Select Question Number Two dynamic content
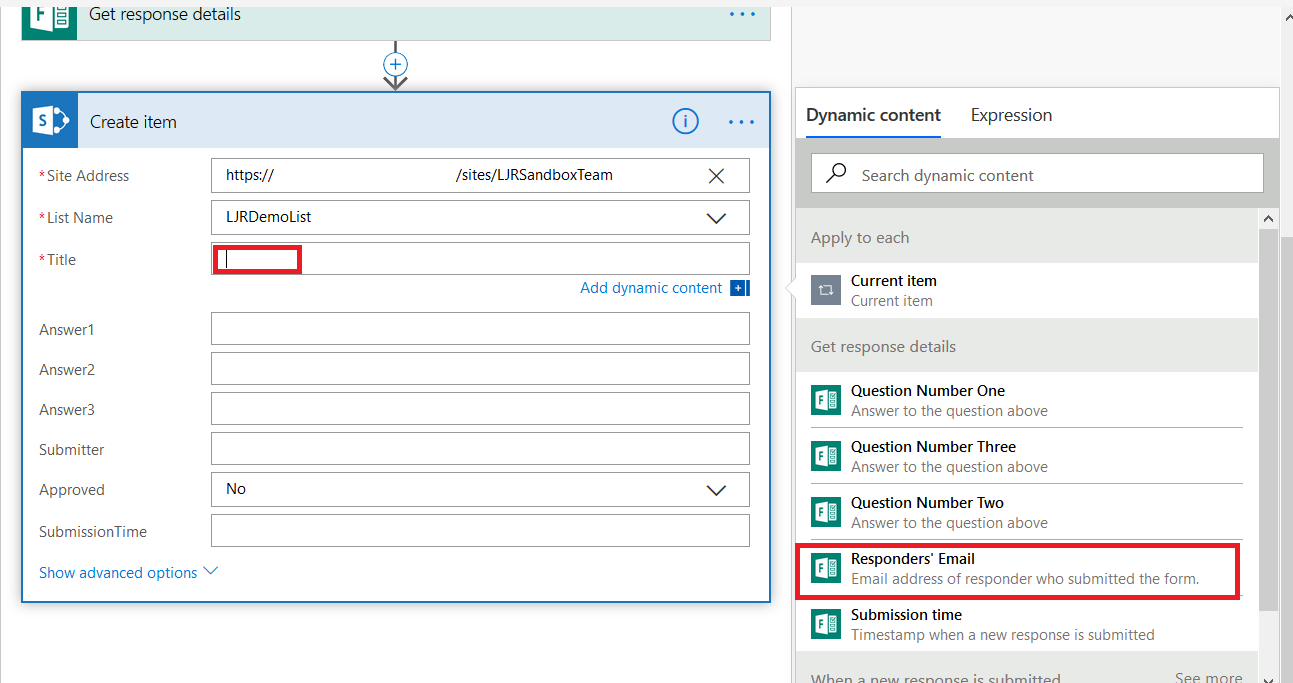This screenshot has width=1293, height=683. click(x=1026, y=512)
